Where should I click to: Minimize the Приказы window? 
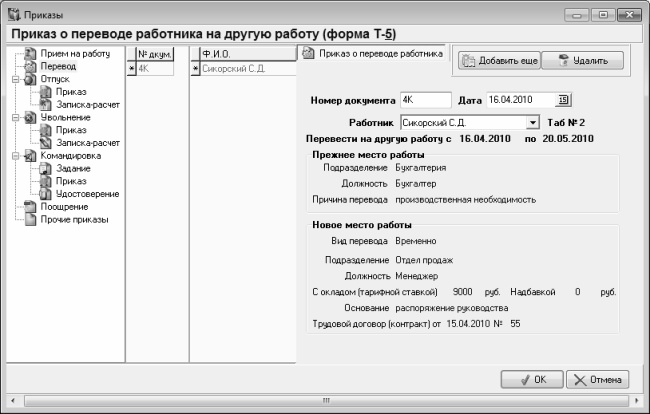click(x=577, y=15)
